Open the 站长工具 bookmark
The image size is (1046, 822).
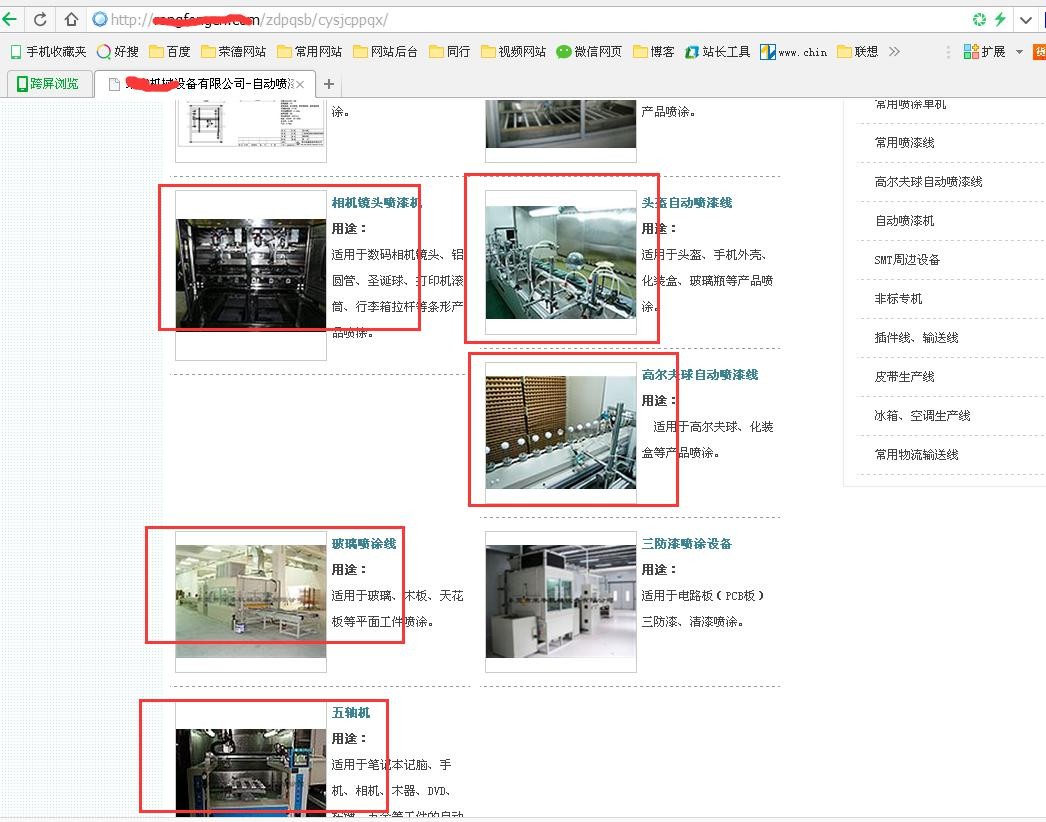click(x=717, y=51)
